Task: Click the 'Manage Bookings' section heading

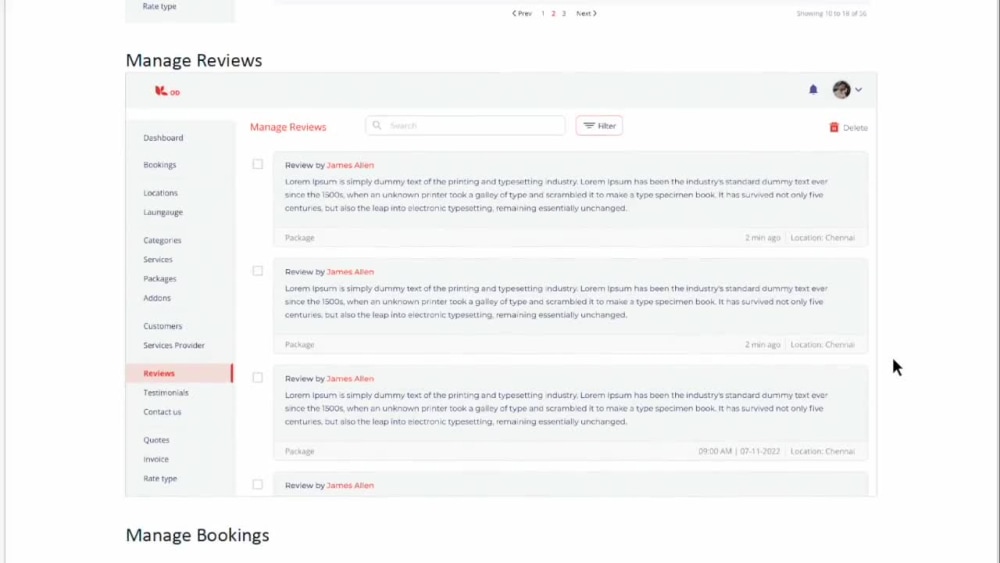Action: [198, 536]
